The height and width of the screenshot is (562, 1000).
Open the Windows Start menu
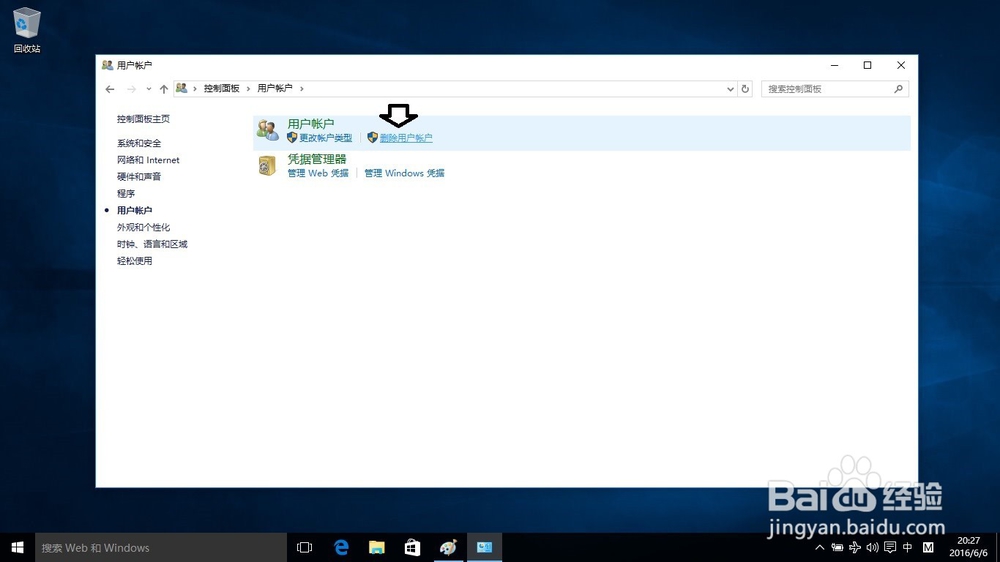tap(17, 547)
